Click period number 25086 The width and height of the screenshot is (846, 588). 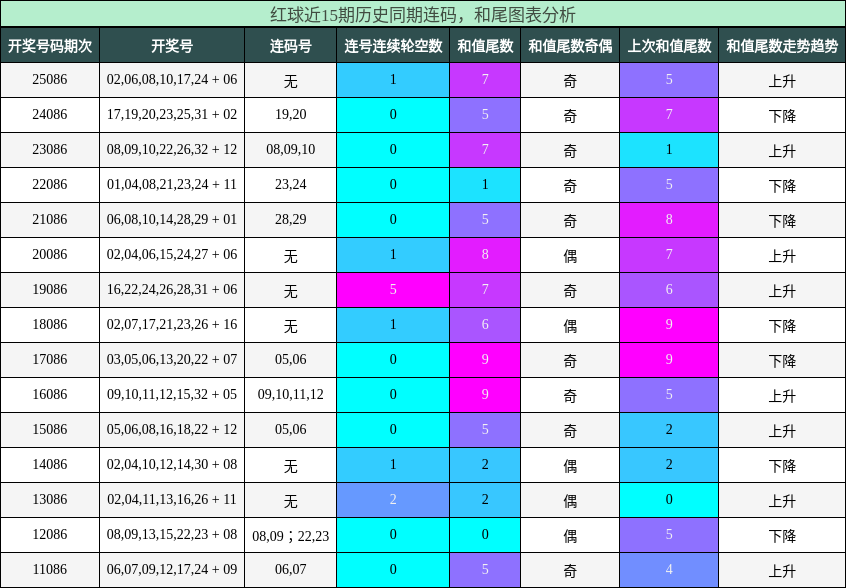[x=50, y=80]
